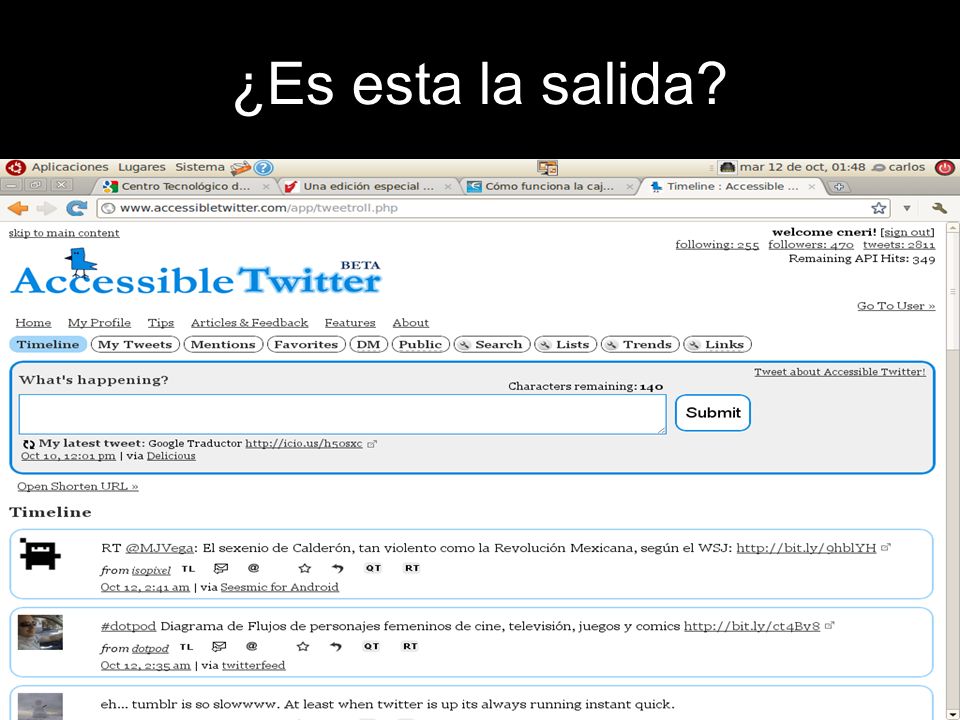Viewport: 960px width, 720px height.
Task: Reply arrow on isopixel's tweet
Action: click(337, 568)
